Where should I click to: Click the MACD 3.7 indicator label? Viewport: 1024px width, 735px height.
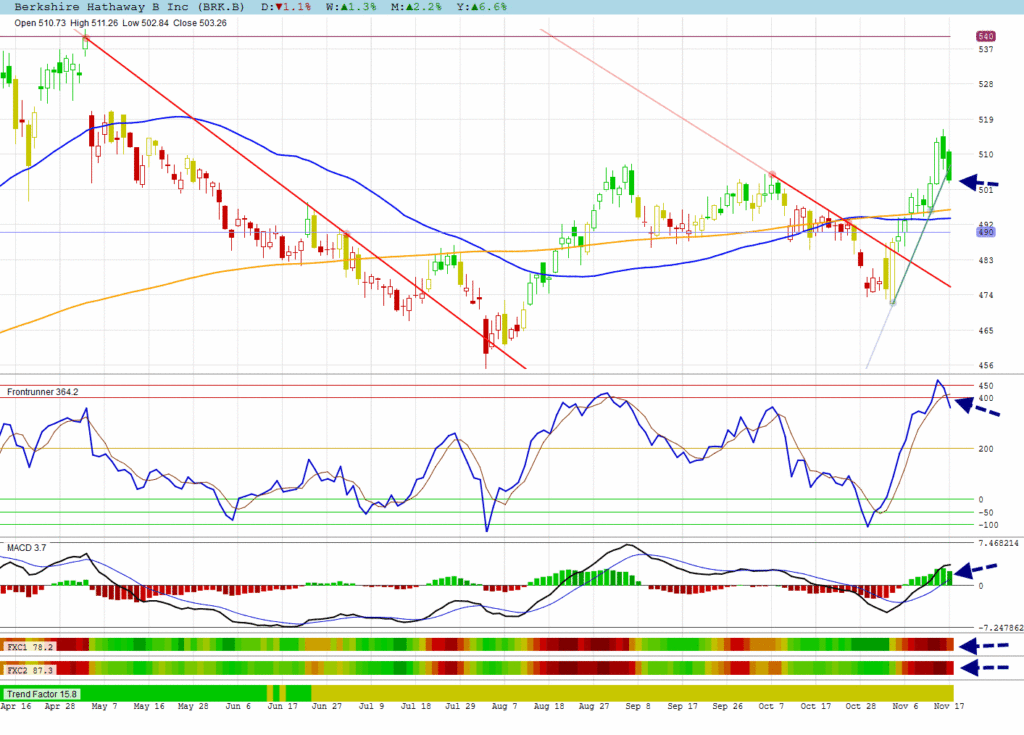tap(27, 548)
